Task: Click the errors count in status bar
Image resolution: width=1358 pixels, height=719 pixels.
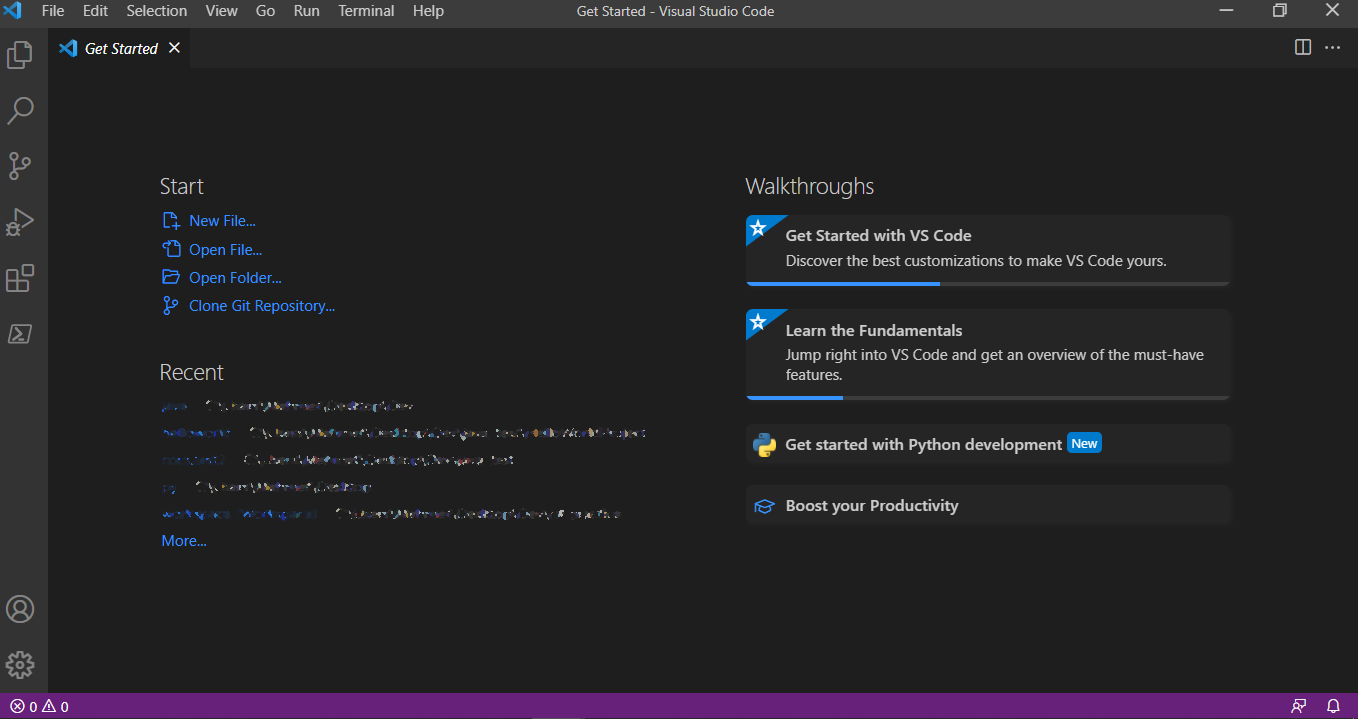Action: click(x=23, y=706)
